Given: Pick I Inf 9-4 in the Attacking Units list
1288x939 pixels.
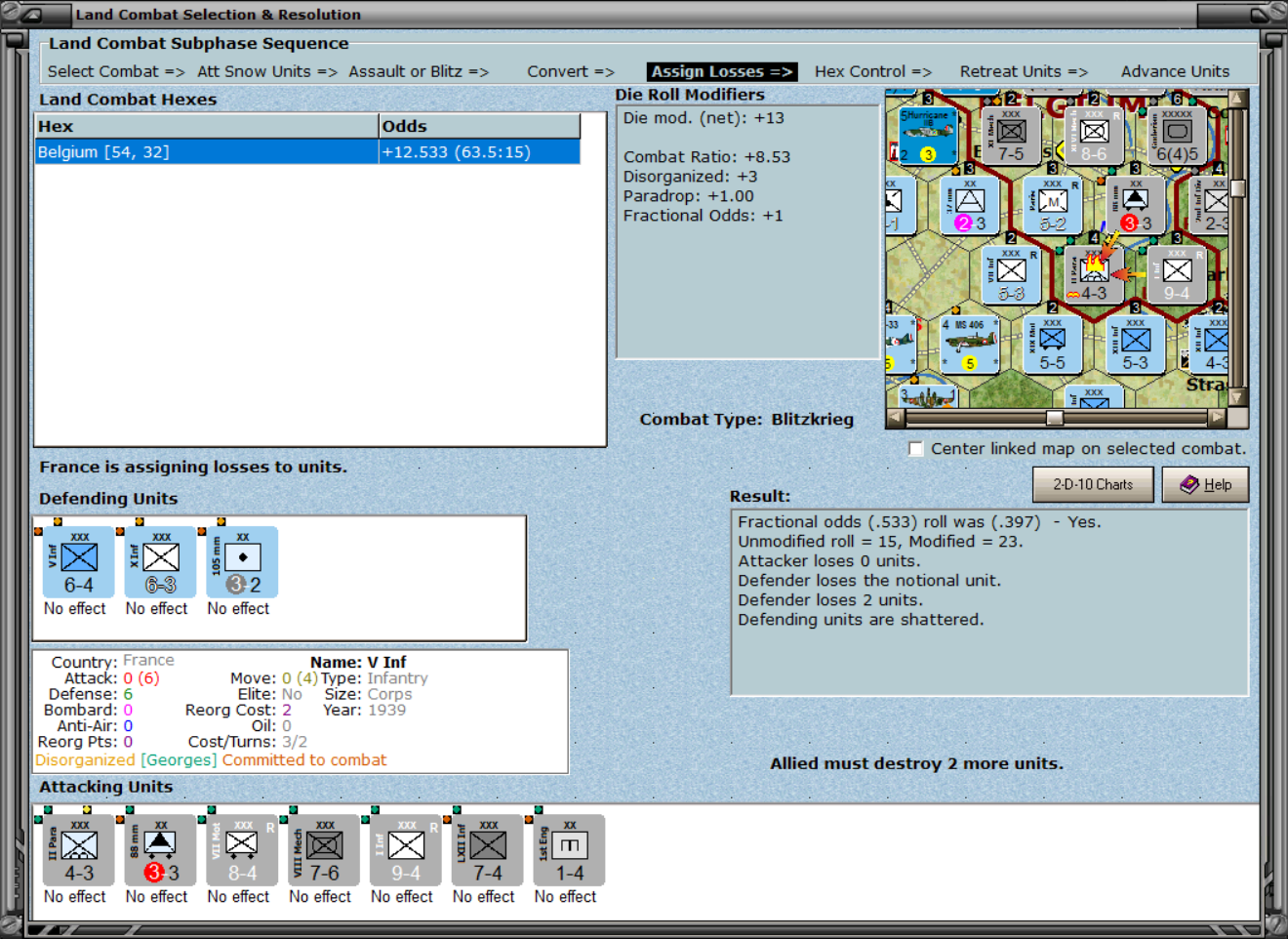Looking at the screenshot, I should pyautogui.click(x=406, y=850).
